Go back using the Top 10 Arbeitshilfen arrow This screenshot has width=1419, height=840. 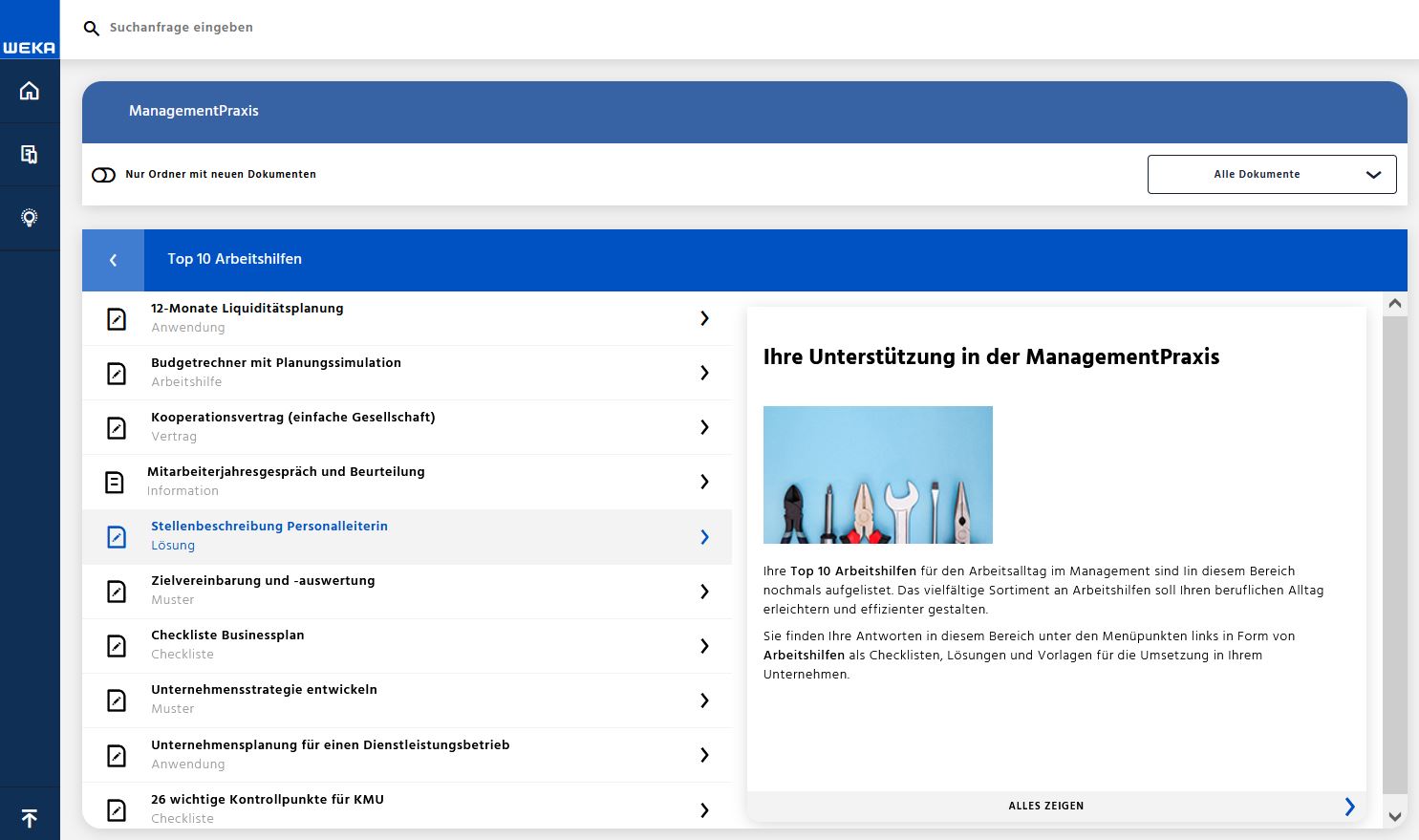pyautogui.click(x=113, y=260)
